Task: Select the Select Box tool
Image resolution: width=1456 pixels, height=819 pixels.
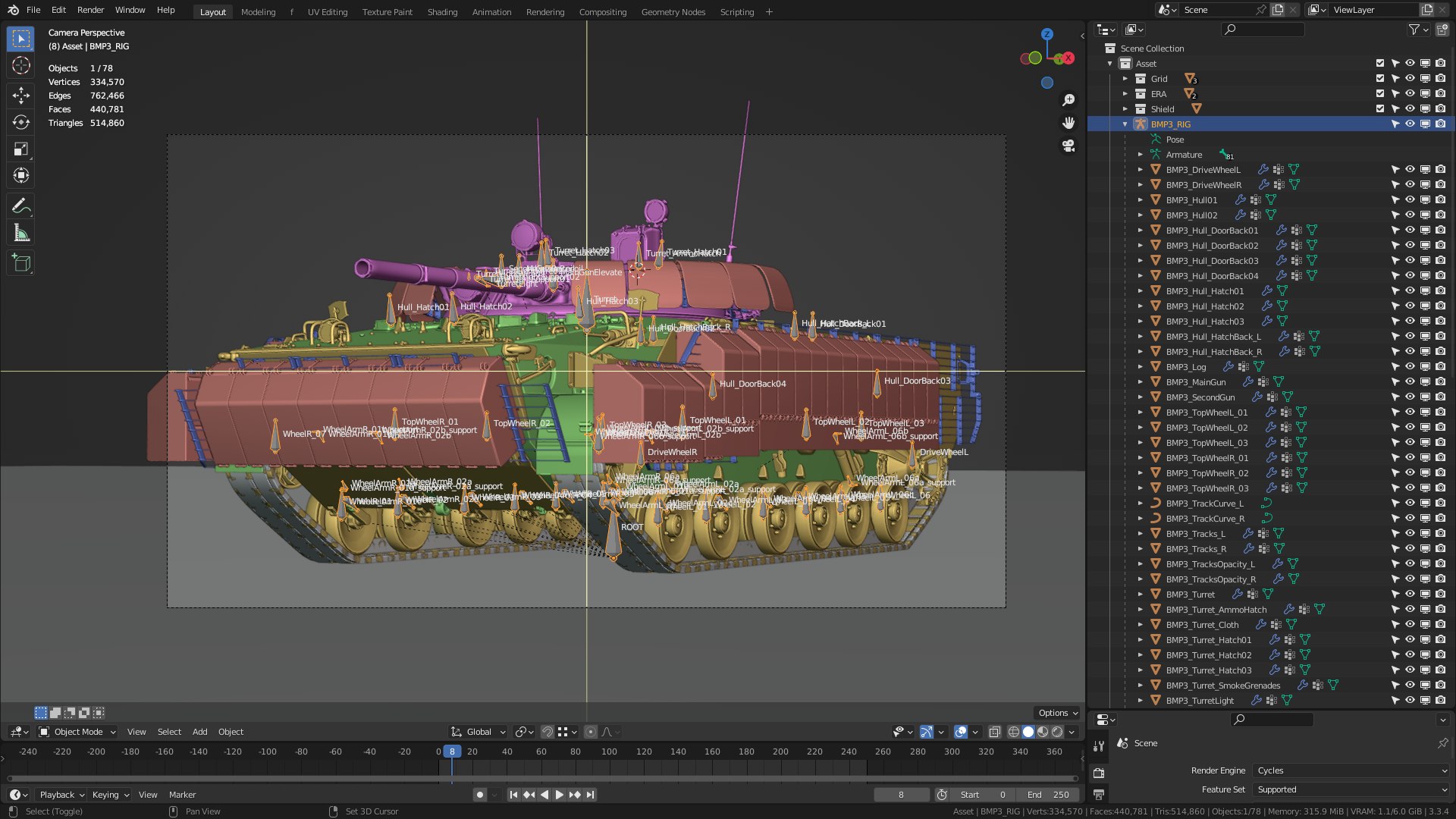Action: [21, 39]
